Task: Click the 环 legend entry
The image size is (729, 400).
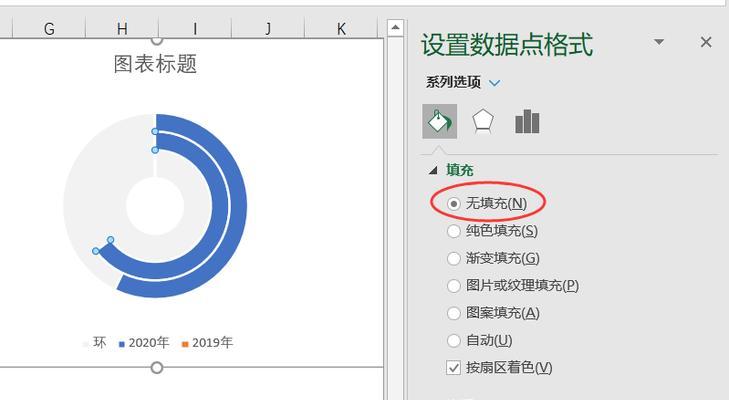Action: [95, 343]
